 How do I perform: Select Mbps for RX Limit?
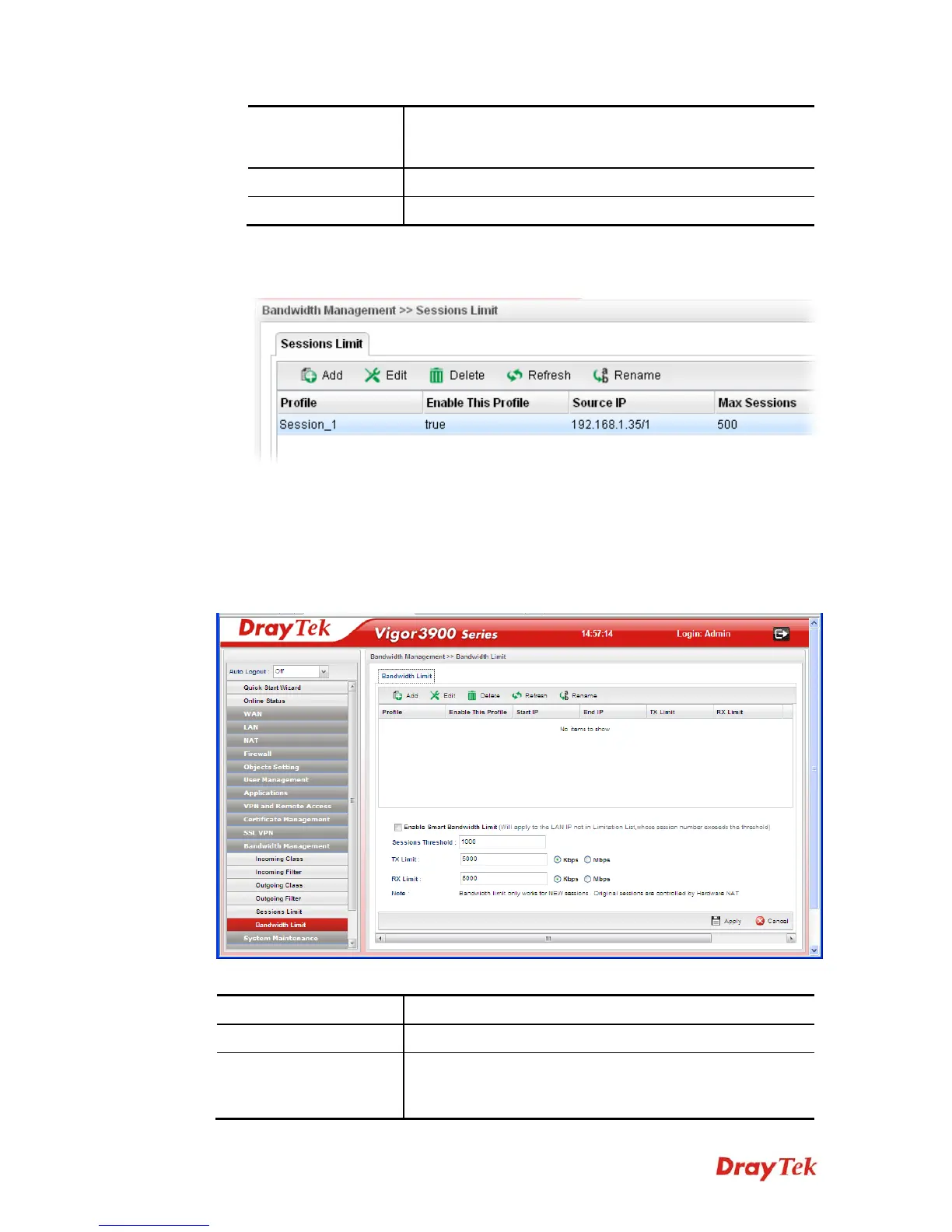tap(587, 879)
